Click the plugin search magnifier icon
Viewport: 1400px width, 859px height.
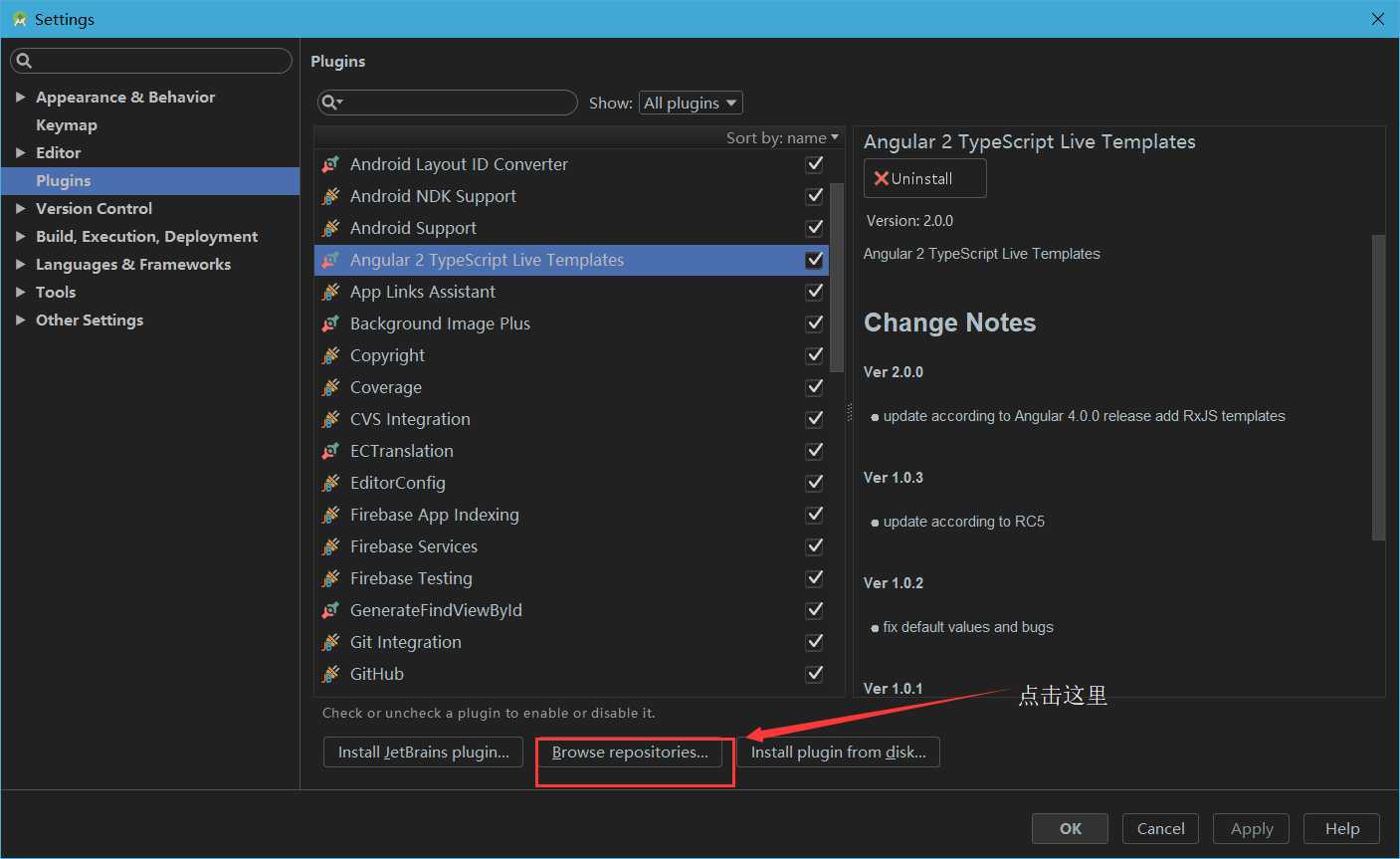click(331, 103)
